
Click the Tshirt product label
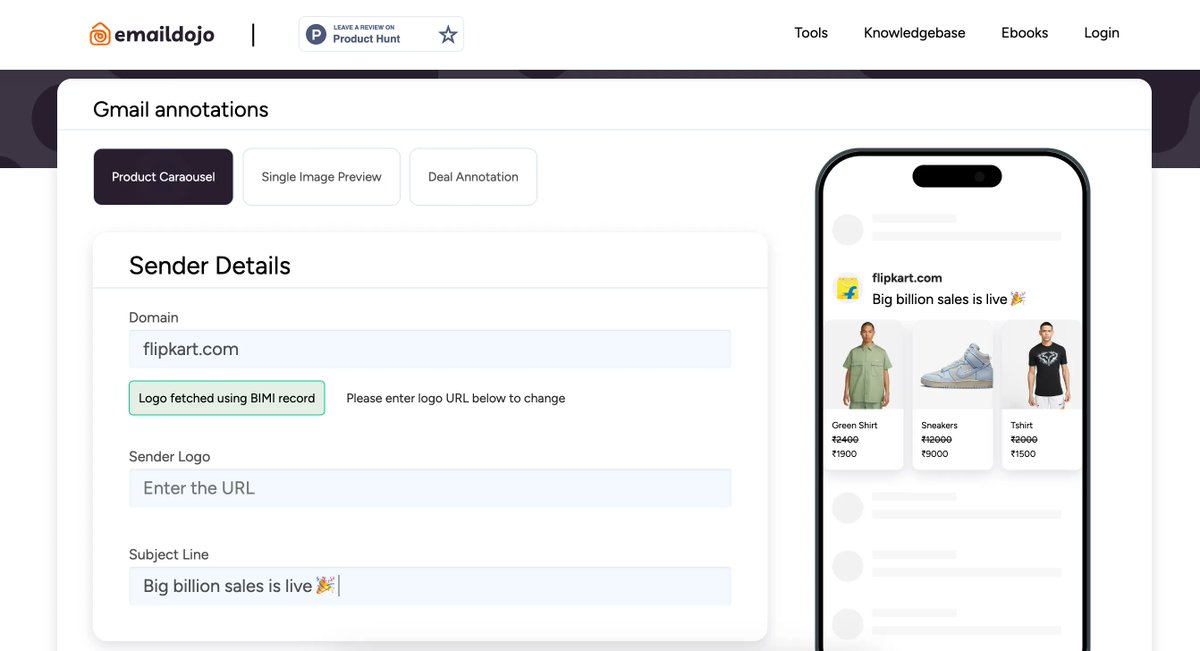point(1022,426)
